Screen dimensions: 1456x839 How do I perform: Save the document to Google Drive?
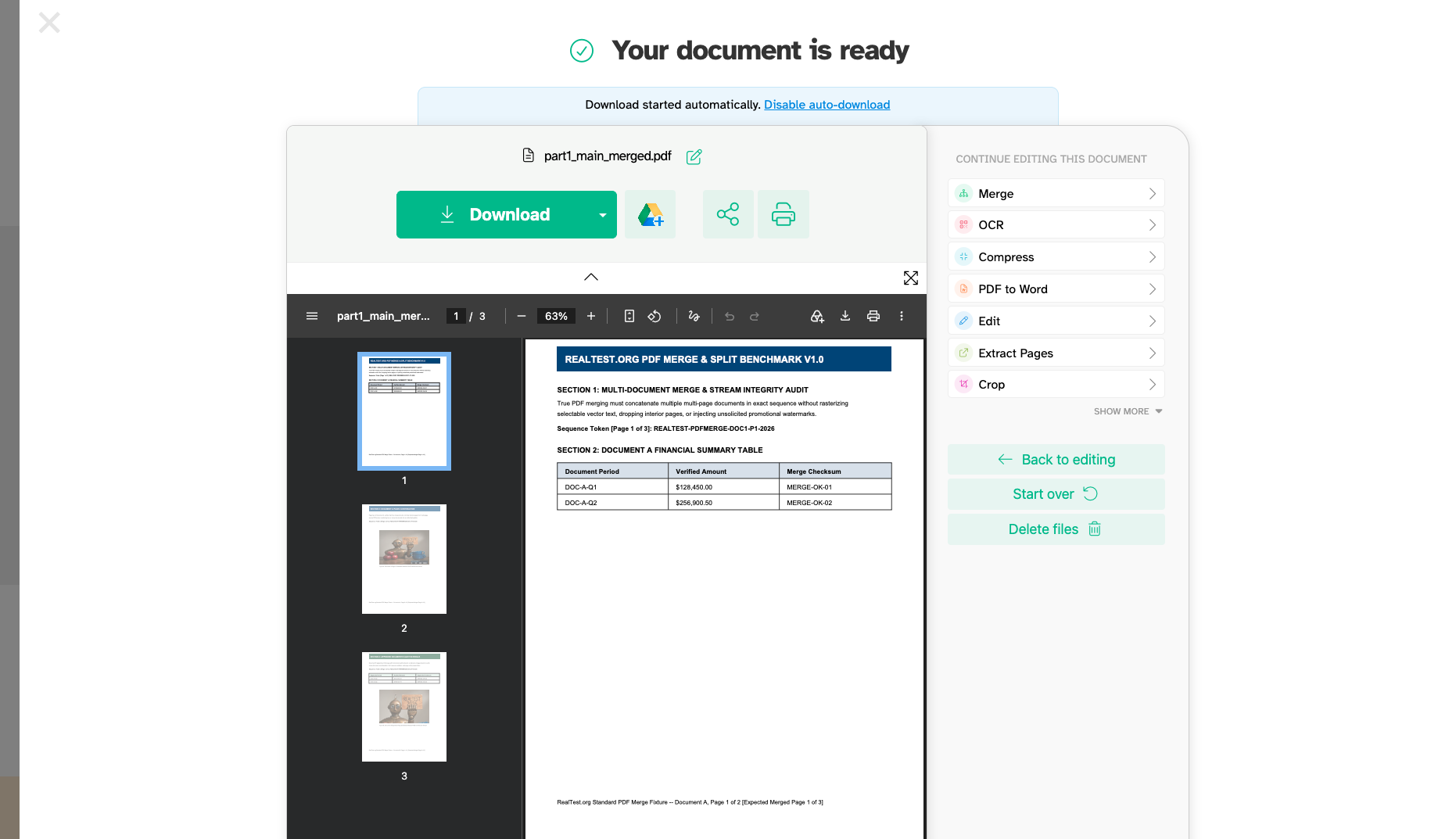point(650,214)
